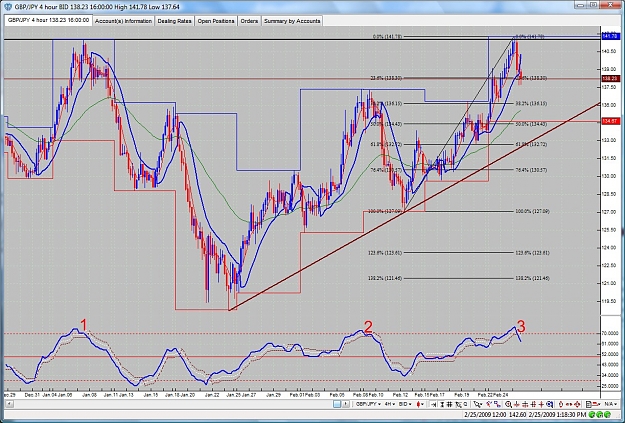
Task: Click the vertical scale I-beam icon
Action: tap(442, 404)
